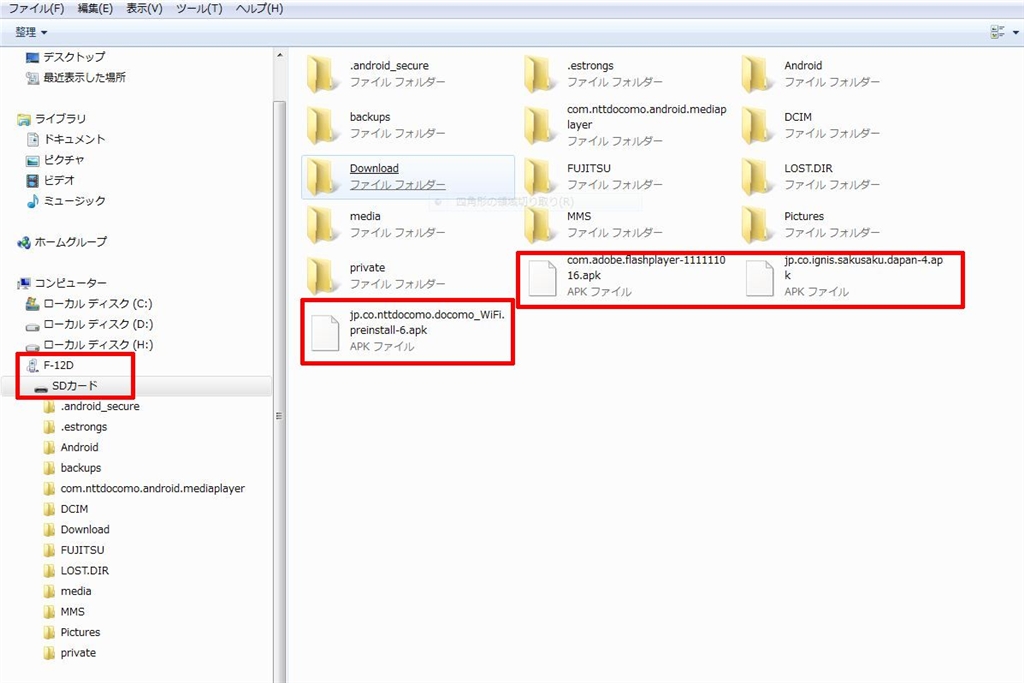The height and width of the screenshot is (683, 1024).
Task: Select private folder in the tree
Action: 70,653
